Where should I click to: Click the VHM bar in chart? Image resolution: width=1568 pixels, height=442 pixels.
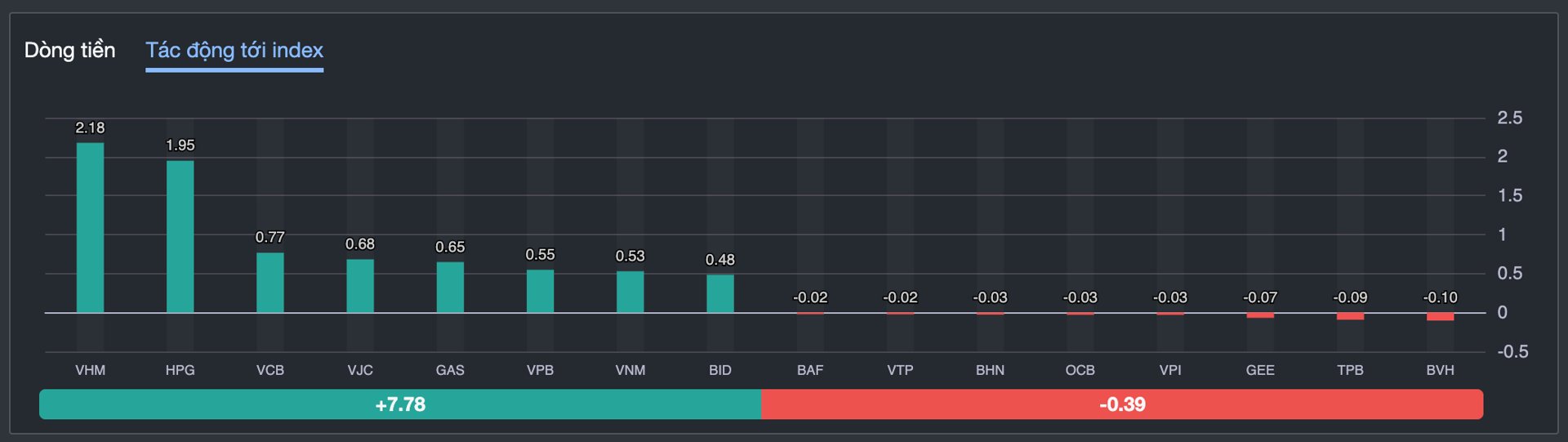click(x=90, y=228)
